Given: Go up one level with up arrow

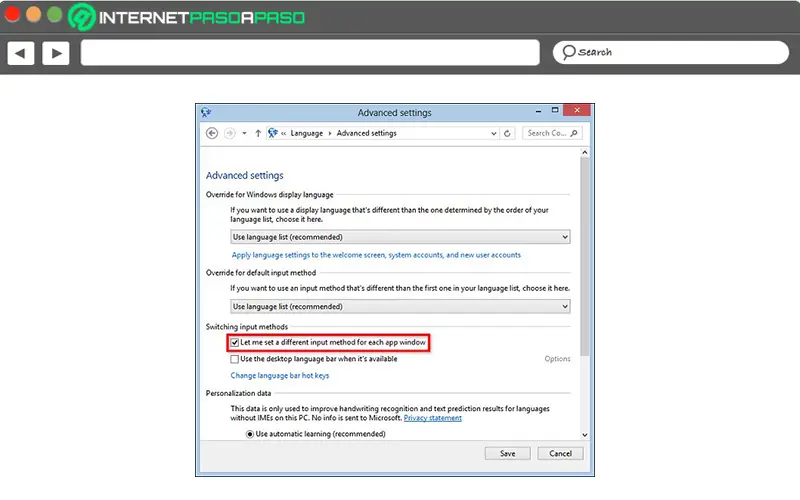Looking at the screenshot, I should coord(258,133).
